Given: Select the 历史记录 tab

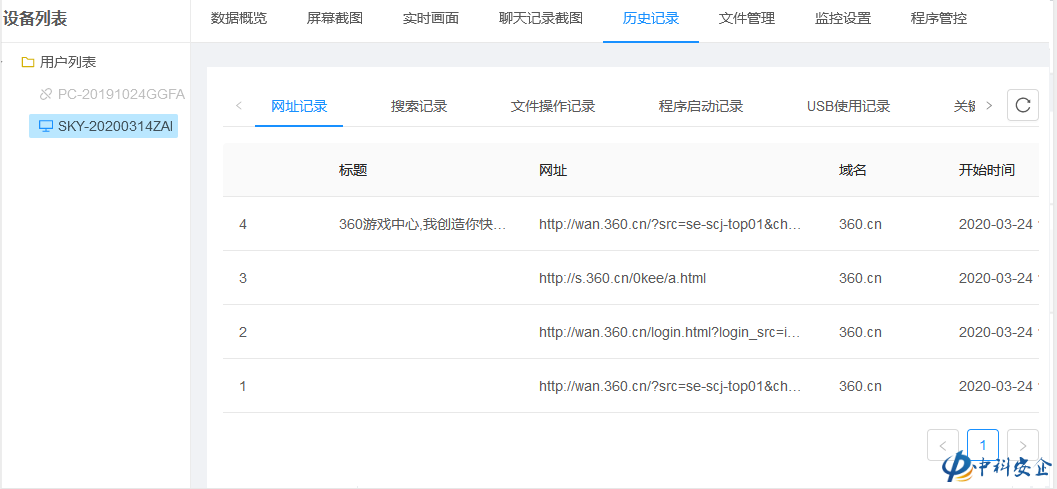Looking at the screenshot, I should click(x=651, y=19).
